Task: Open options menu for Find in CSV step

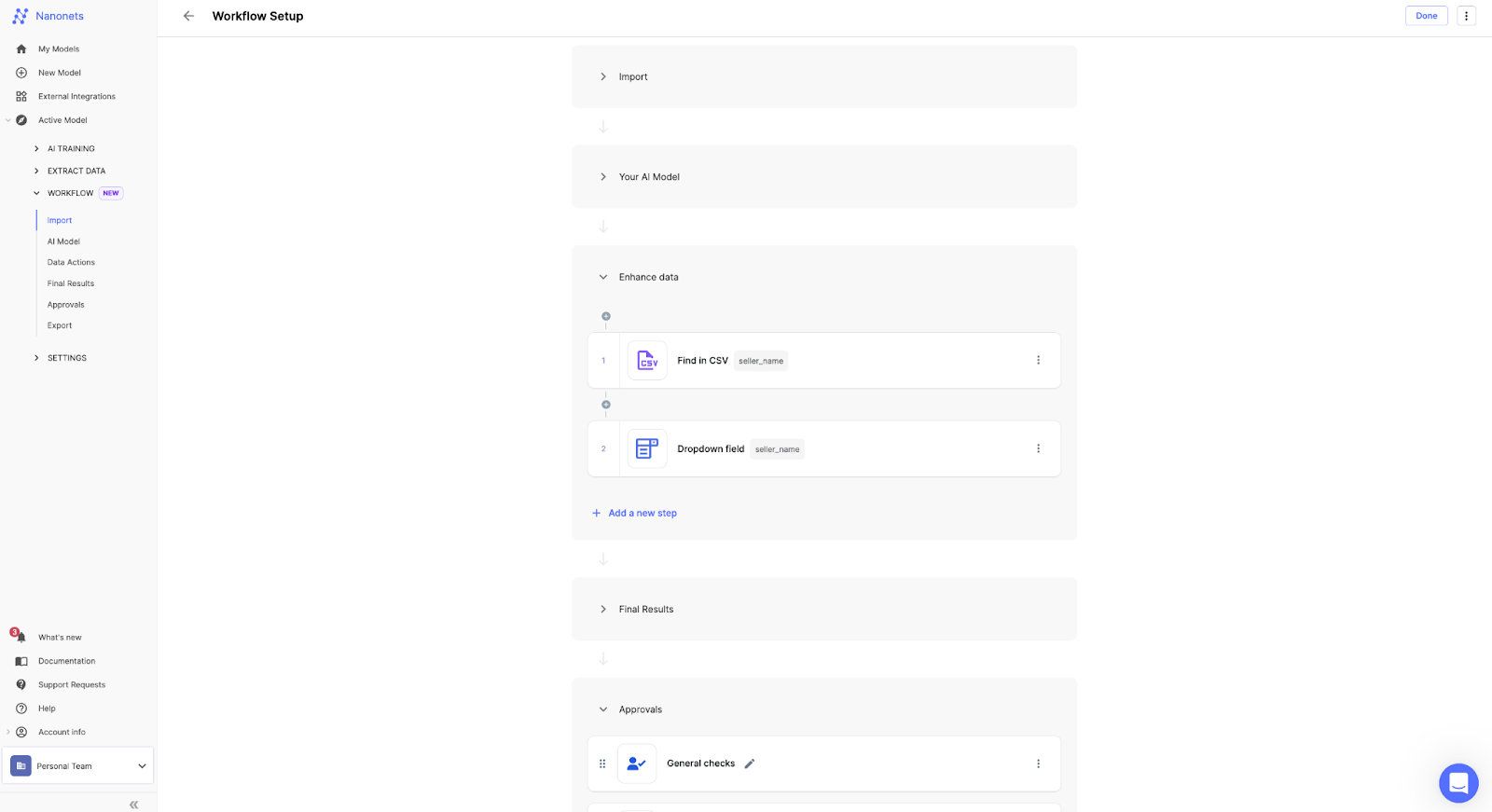Action: [x=1038, y=361]
